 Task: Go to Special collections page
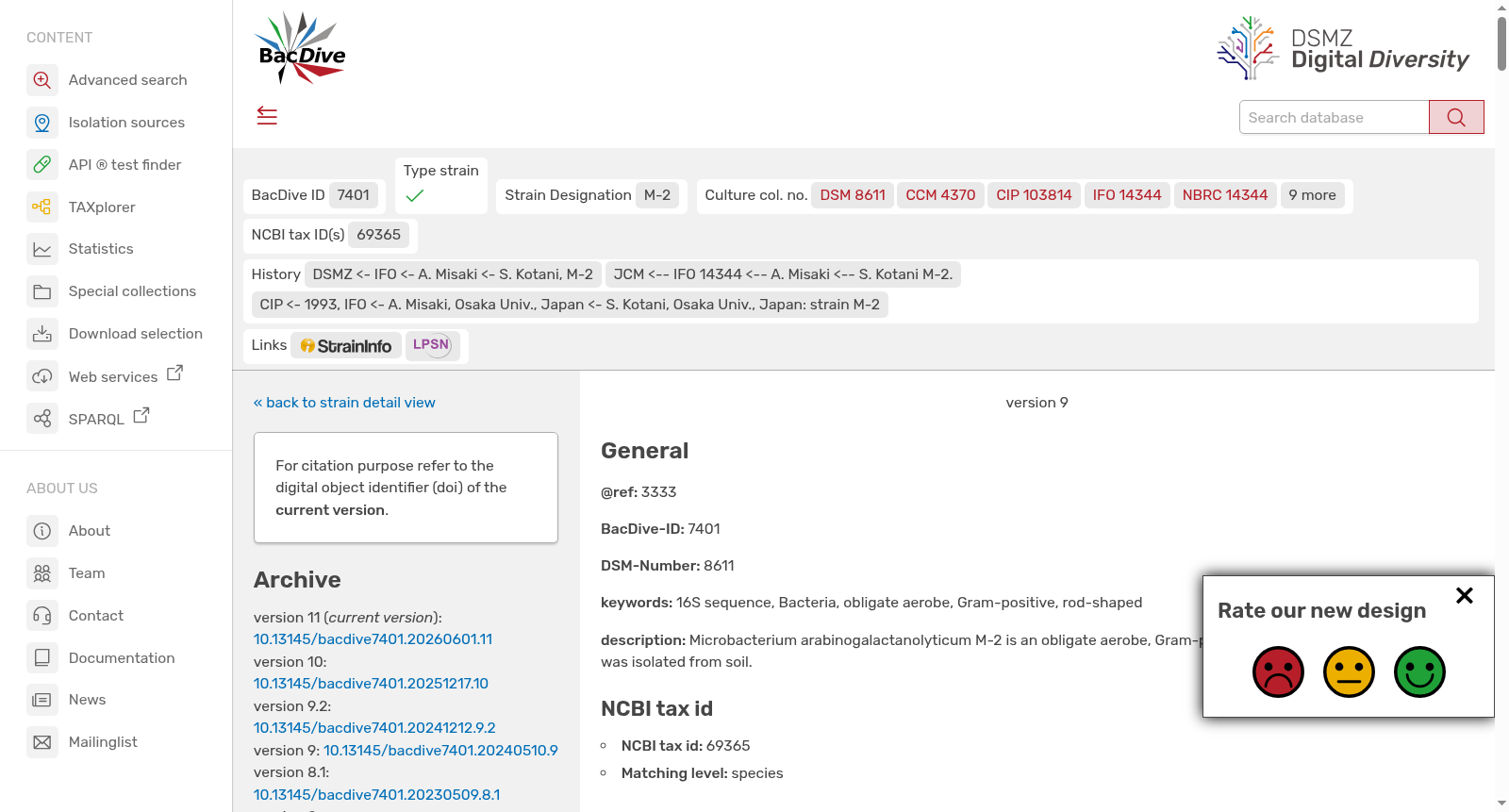(x=132, y=291)
